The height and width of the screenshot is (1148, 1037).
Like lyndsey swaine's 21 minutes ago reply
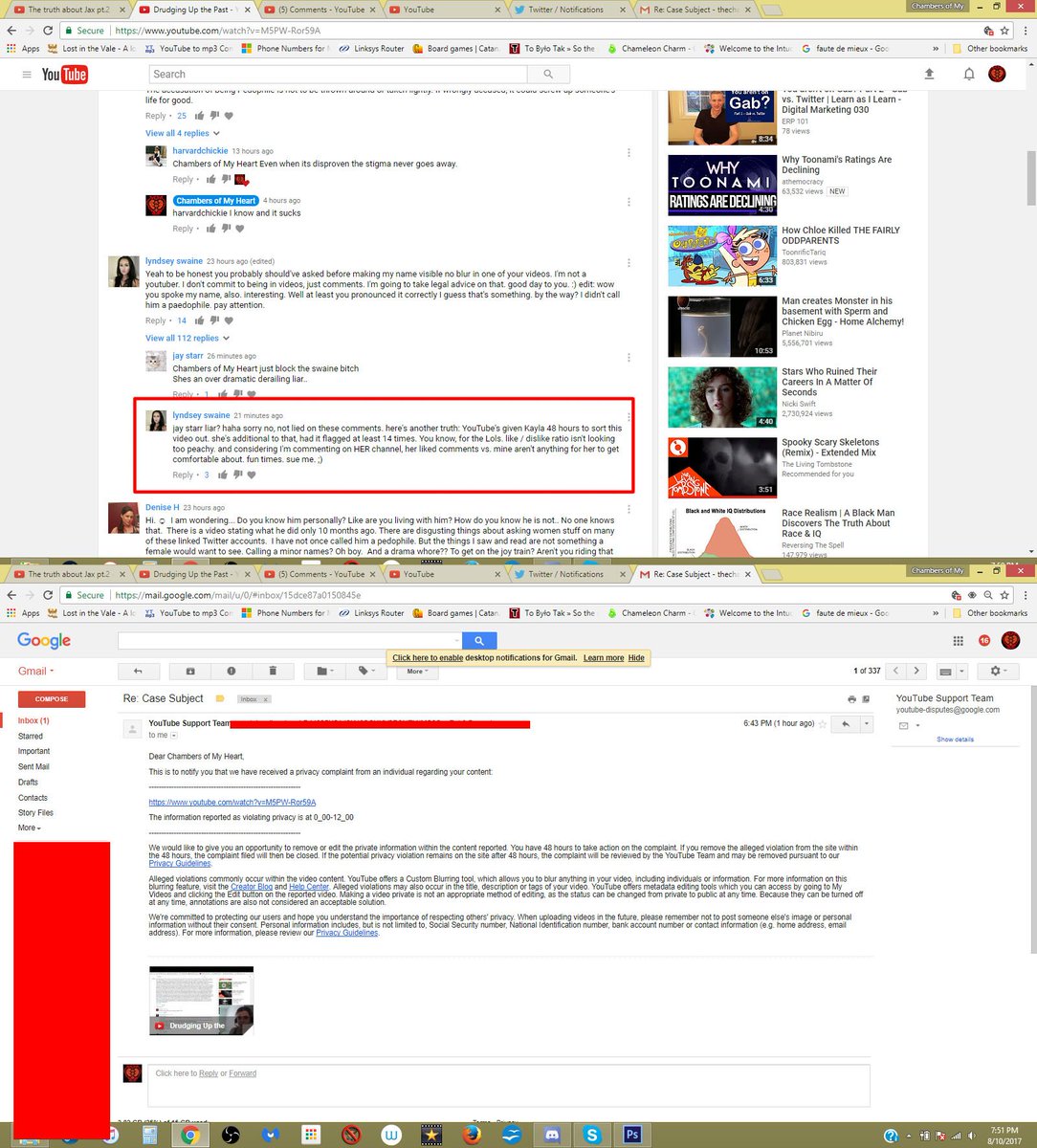(x=223, y=475)
